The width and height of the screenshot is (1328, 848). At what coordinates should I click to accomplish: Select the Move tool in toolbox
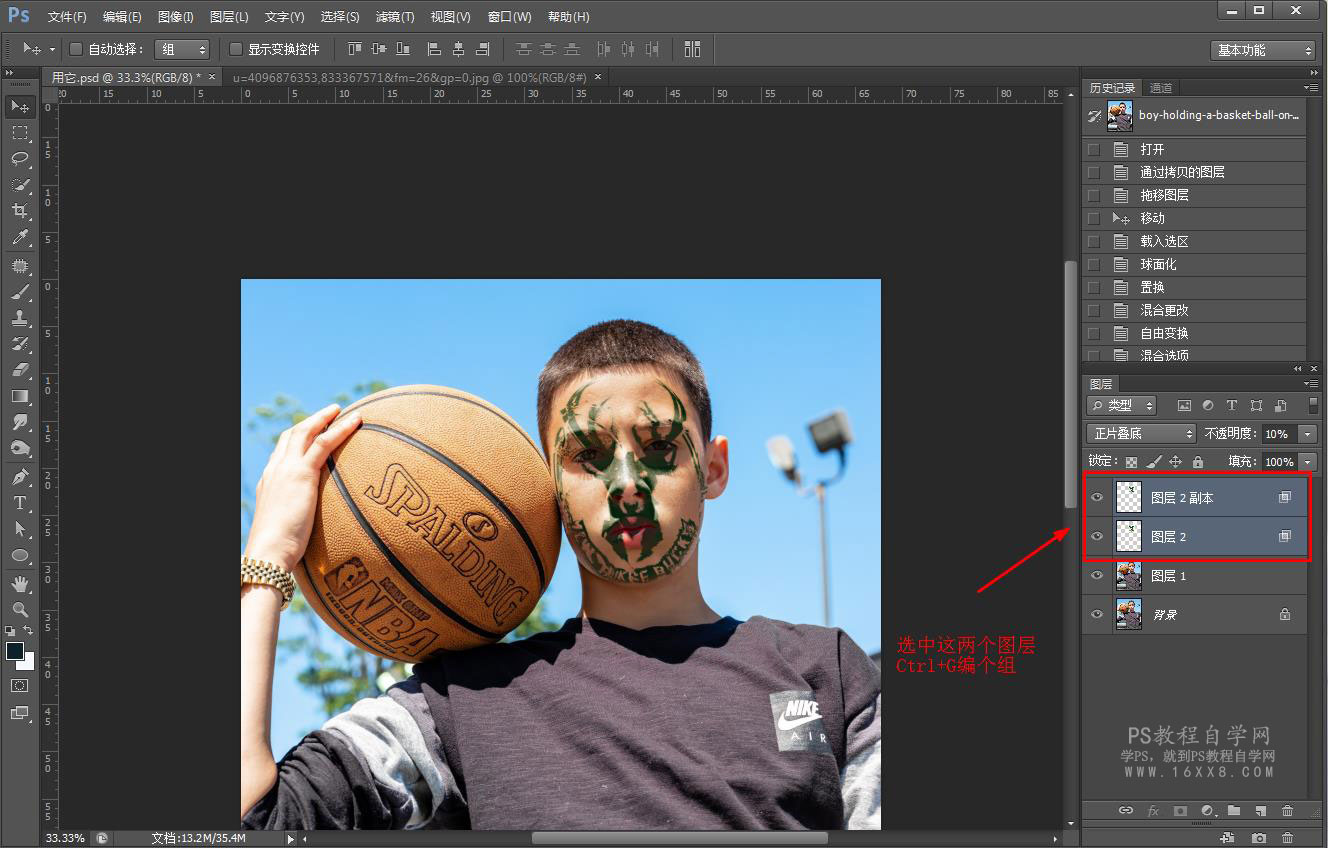click(x=20, y=106)
